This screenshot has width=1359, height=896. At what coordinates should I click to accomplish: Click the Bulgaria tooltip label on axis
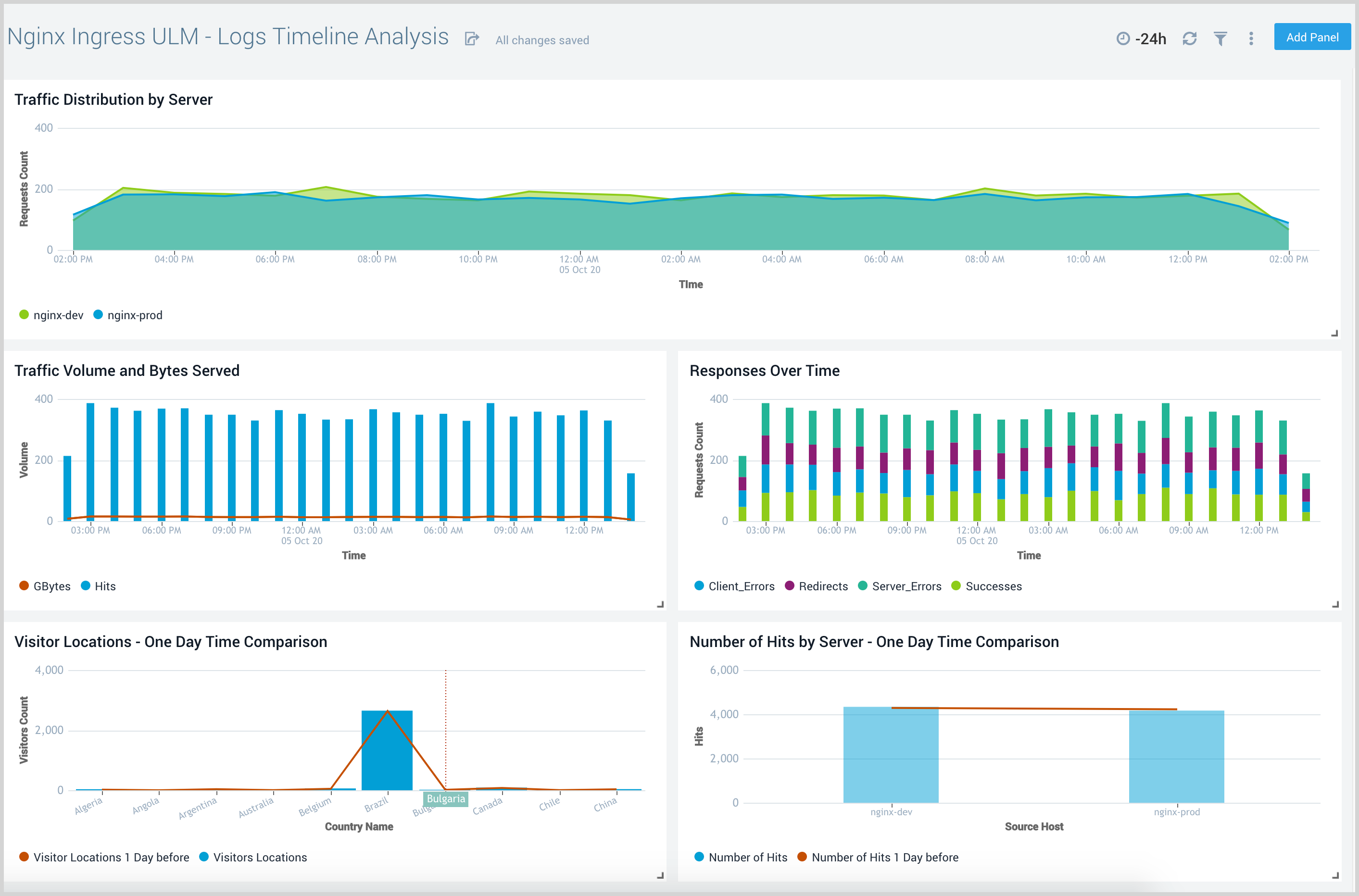point(445,798)
